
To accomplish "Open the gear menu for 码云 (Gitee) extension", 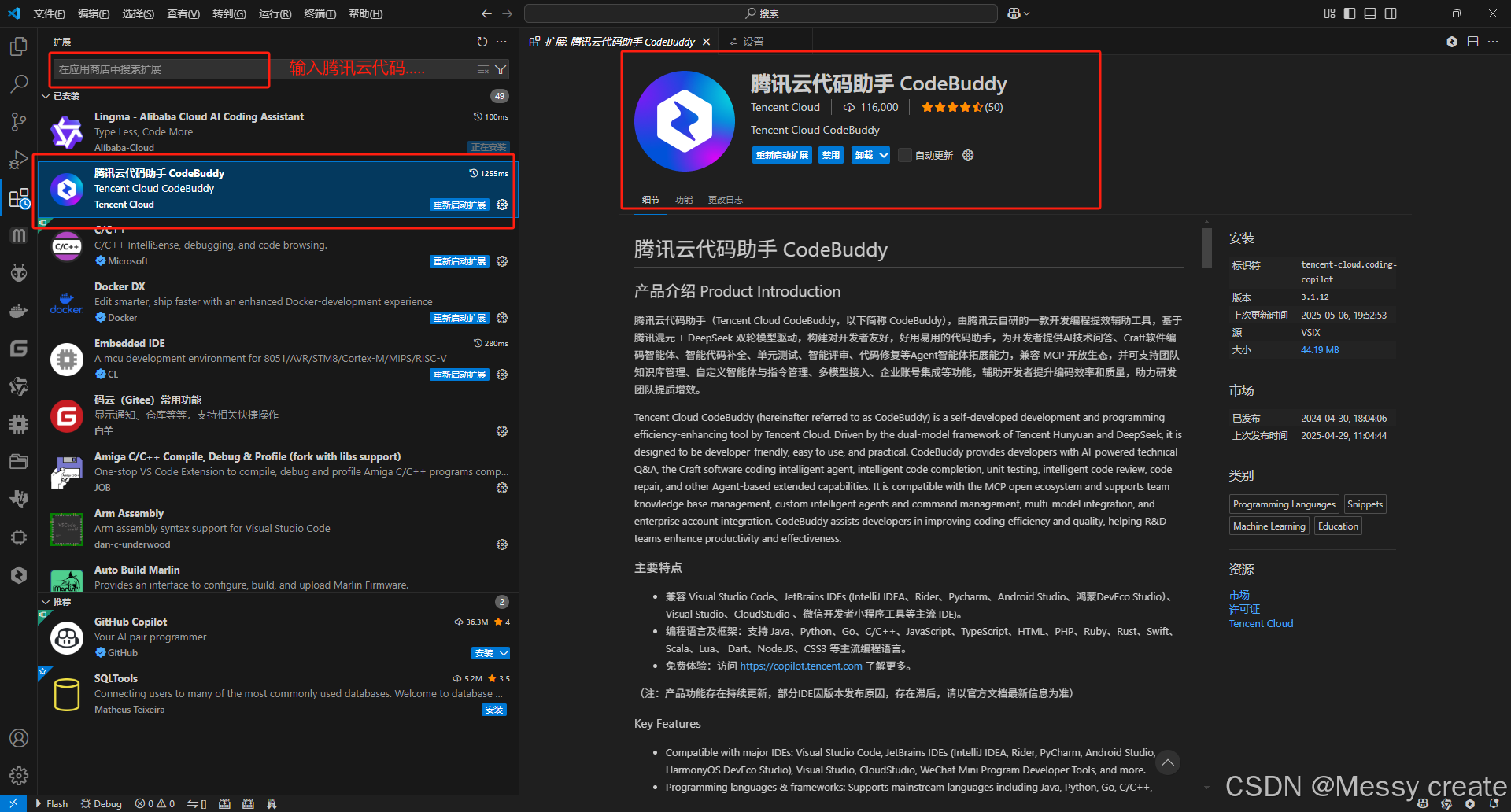I will 502,431.
